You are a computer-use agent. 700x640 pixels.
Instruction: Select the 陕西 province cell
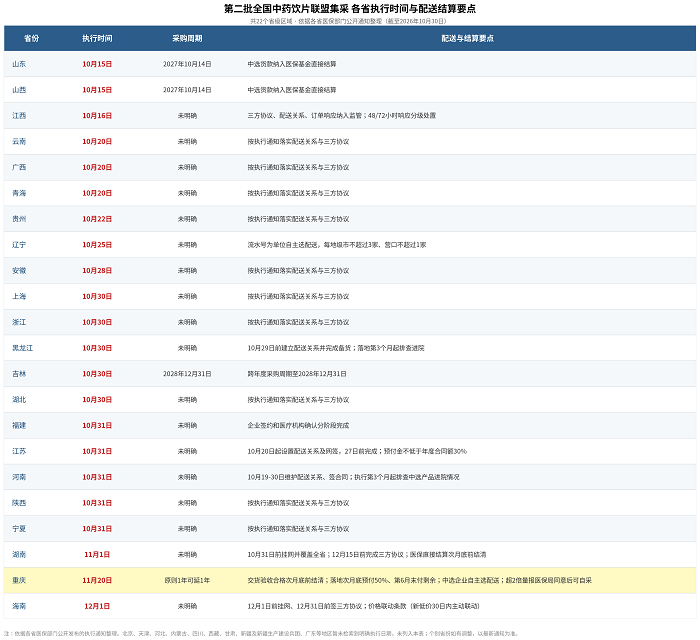point(19,503)
